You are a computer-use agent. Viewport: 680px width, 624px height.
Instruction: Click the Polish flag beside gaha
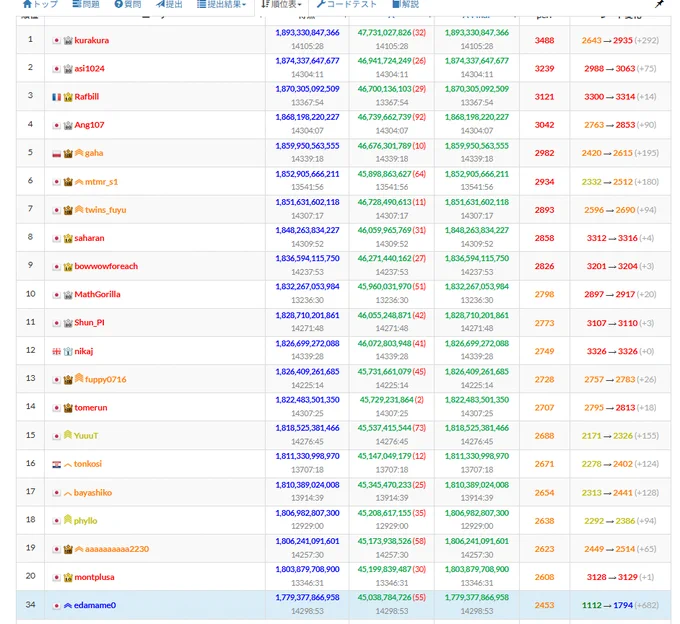(56, 154)
